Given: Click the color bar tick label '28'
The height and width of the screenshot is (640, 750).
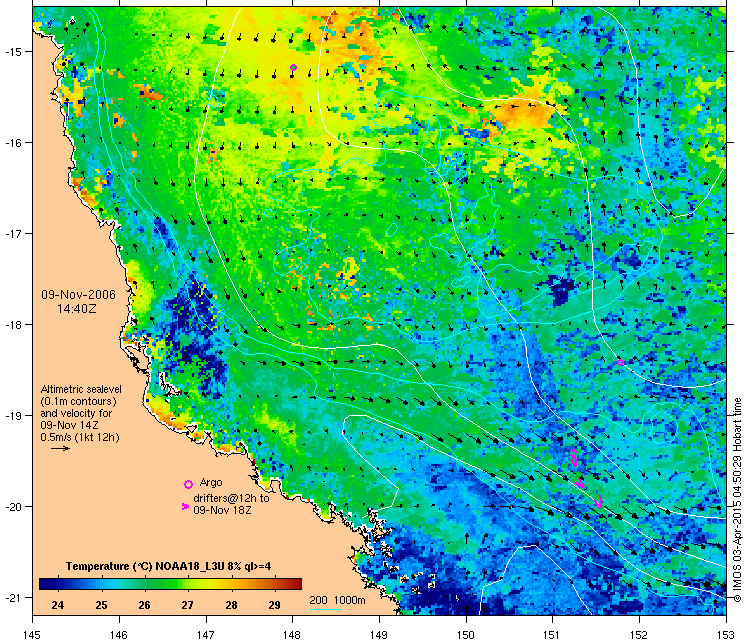Looking at the screenshot, I should coord(232,605).
